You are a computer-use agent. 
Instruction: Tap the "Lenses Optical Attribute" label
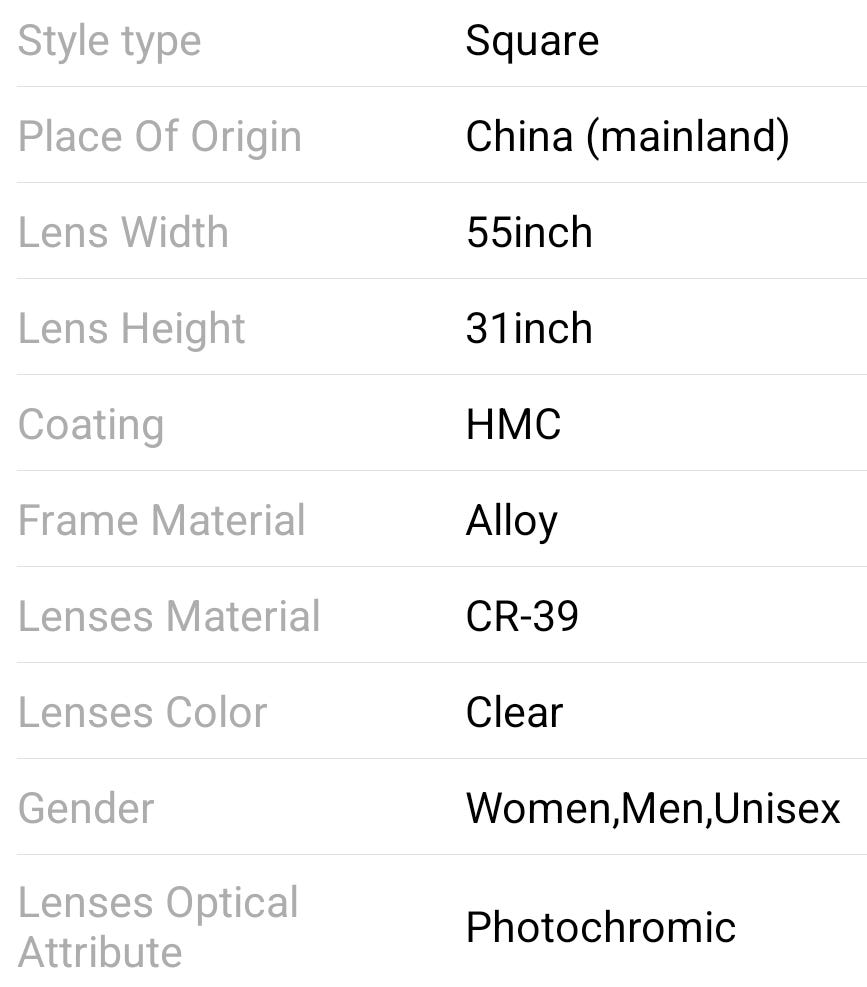point(158,927)
